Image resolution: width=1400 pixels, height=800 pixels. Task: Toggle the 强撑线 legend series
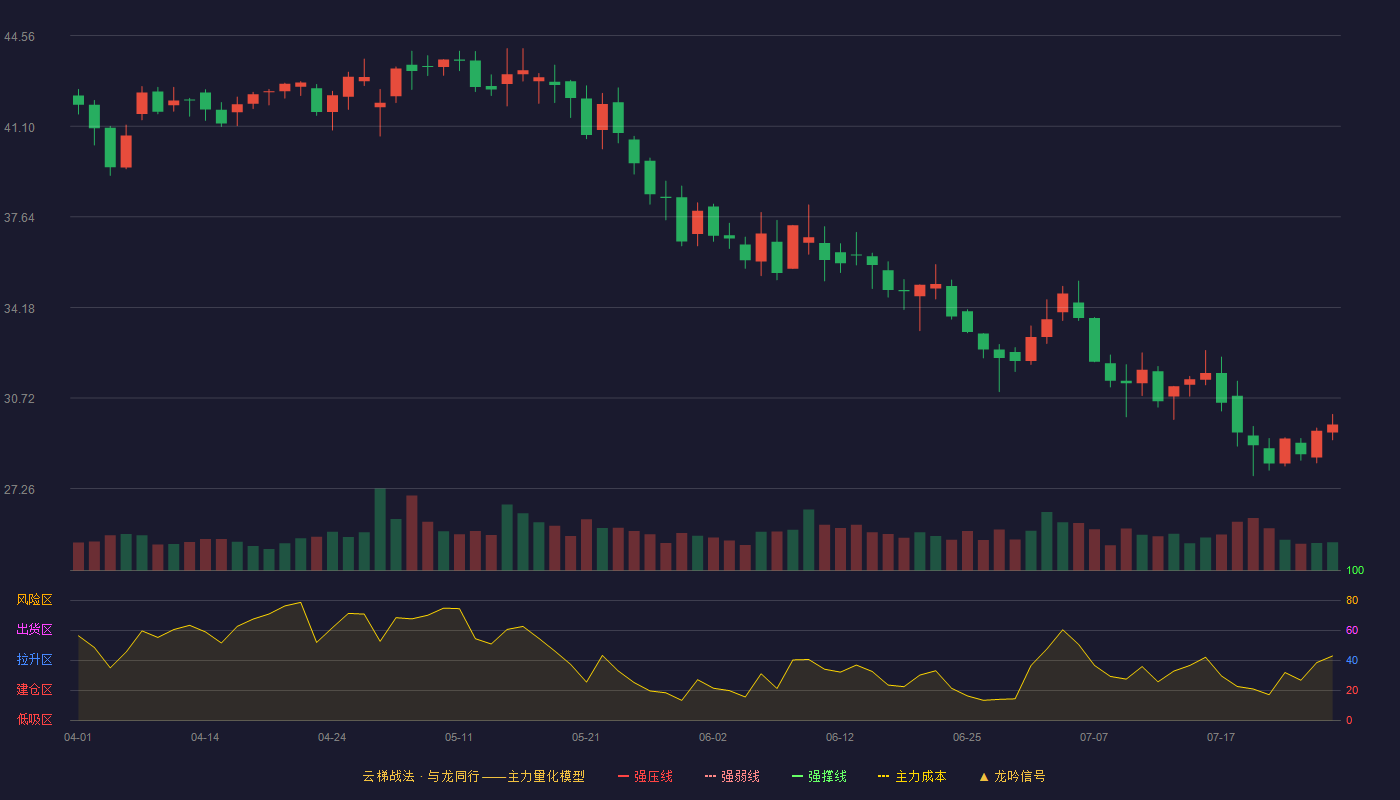(819, 776)
